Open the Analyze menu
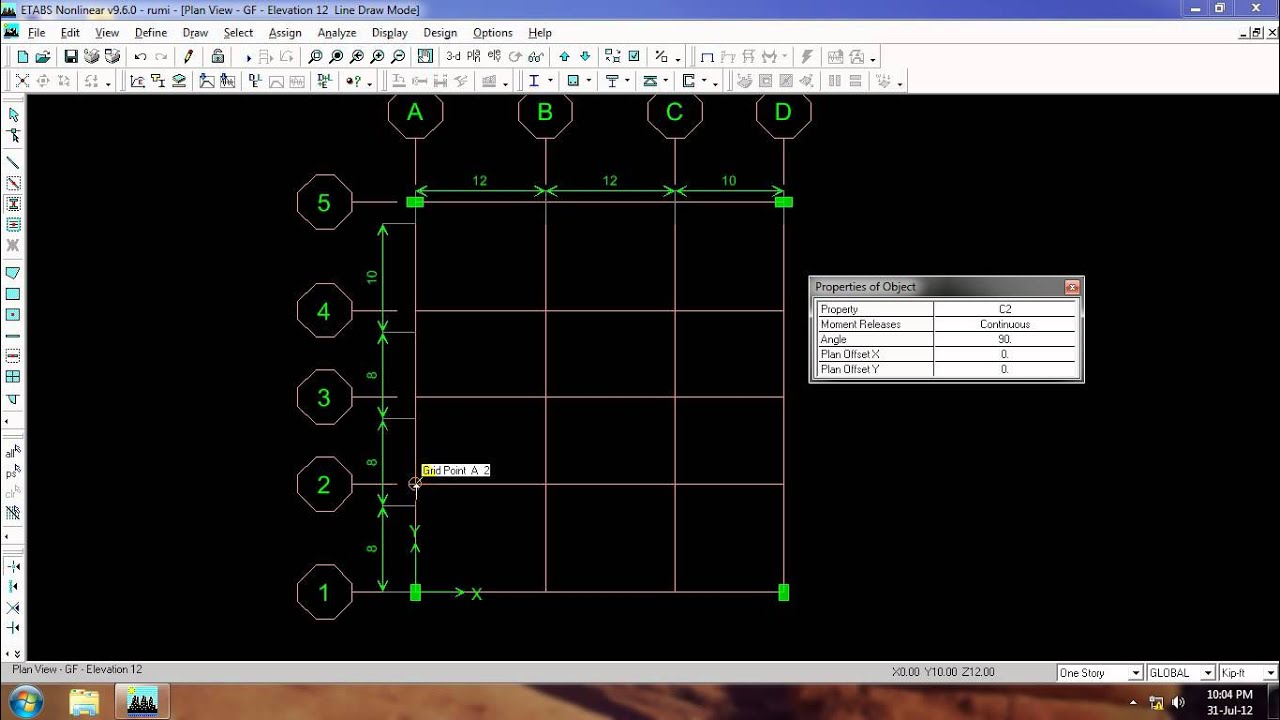This screenshot has width=1280, height=720. click(337, 33)
